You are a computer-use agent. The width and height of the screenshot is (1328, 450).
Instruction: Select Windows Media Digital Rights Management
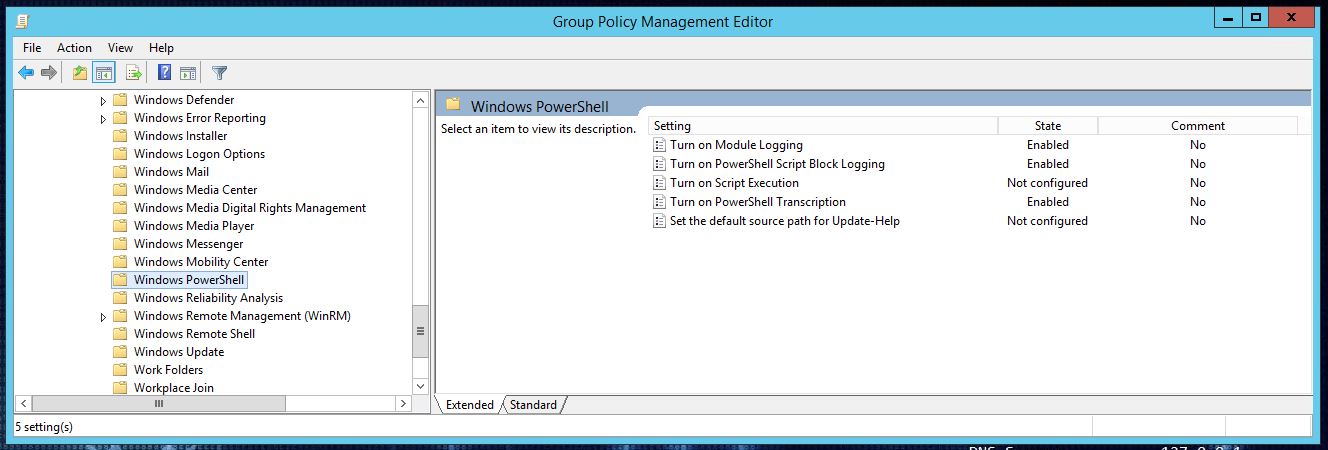coord(250,208)
